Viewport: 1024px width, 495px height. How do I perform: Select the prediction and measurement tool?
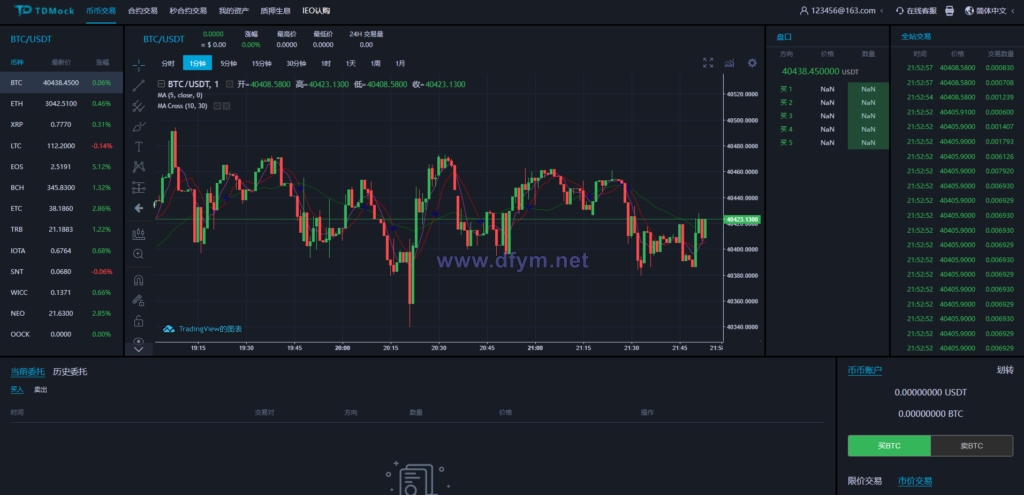click(x=138, y=187)
